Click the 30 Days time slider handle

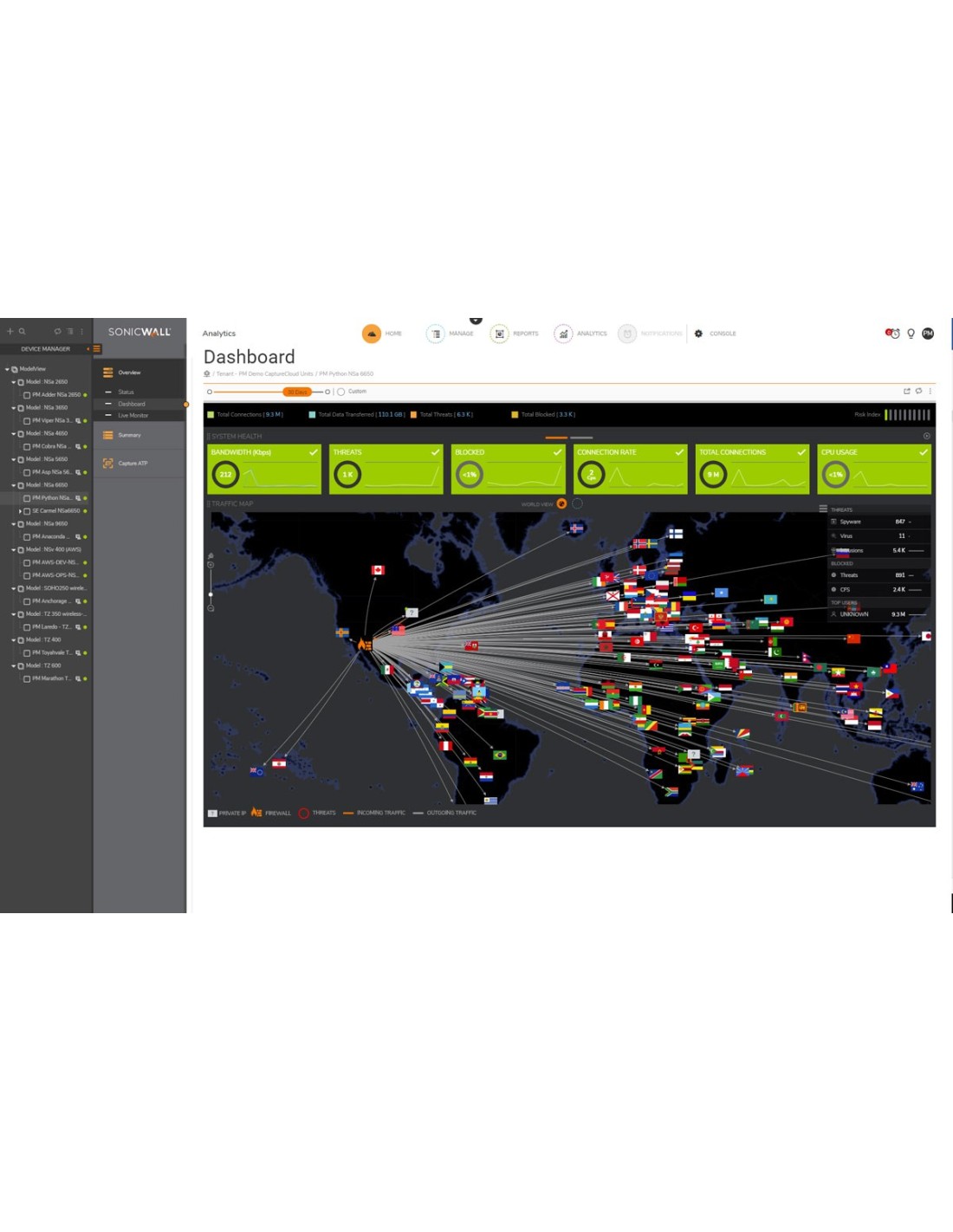coord(297,392)
